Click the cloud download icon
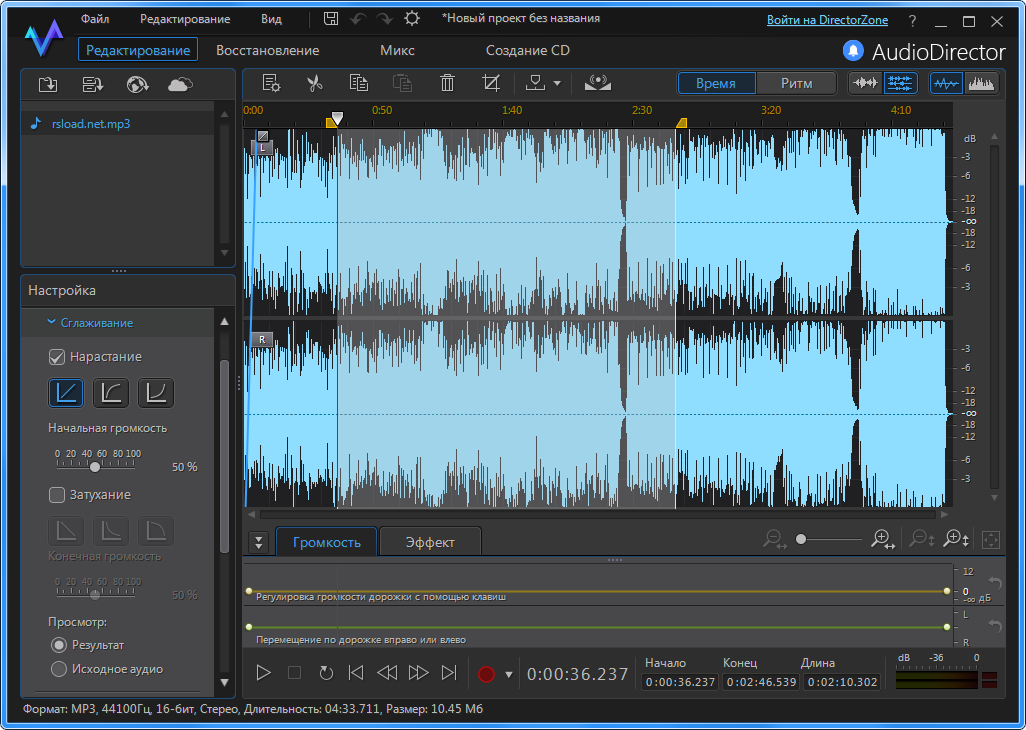 (180, 85)
